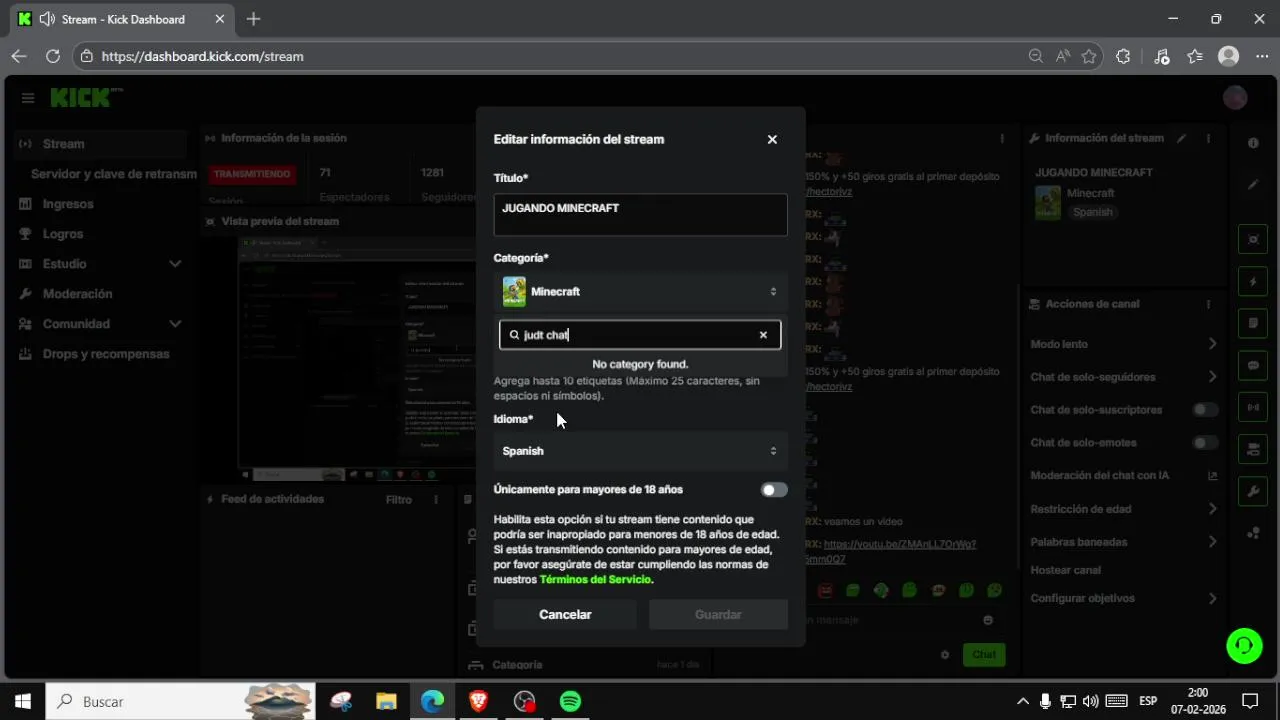Image resolution: width=1280 pixels, height=720 pixels.
Task: Click the browser back arrow
Action: 19,57
